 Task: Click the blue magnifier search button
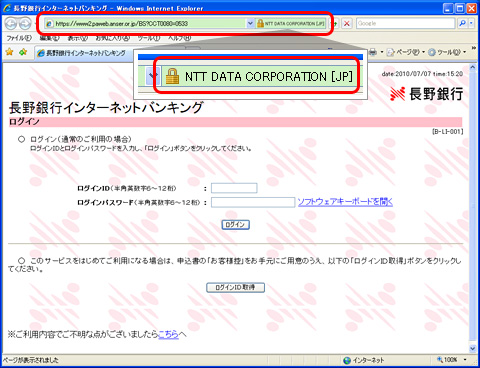[x=462, y=23]
